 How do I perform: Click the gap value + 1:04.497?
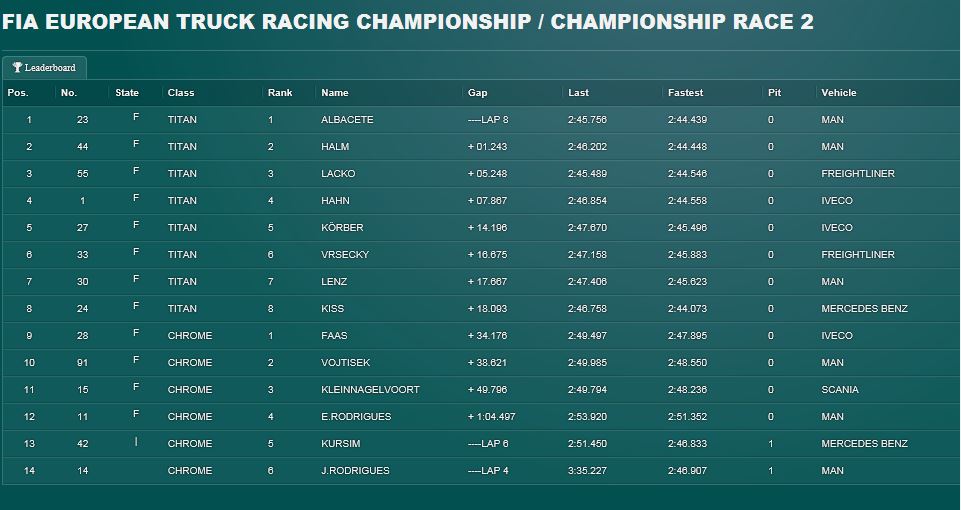pyautogui.click(x=492, y=416)
